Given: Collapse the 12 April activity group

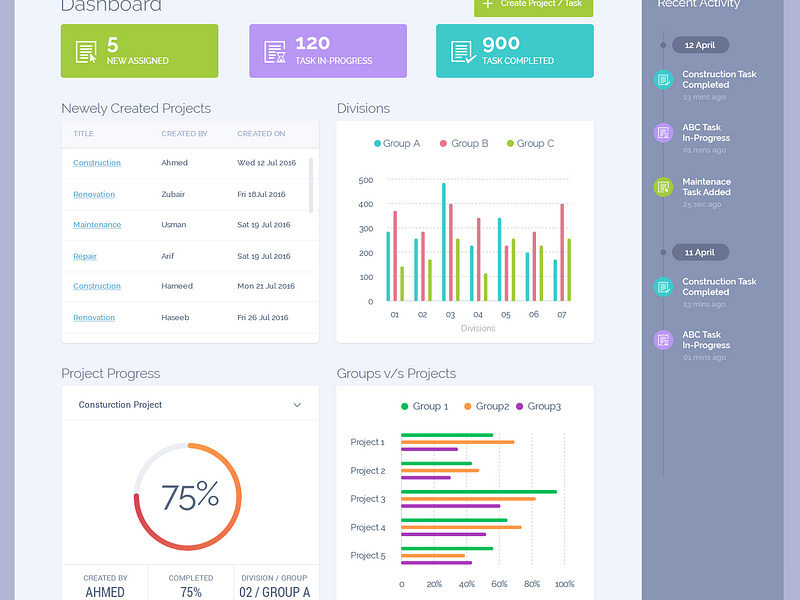Looking at the screenshot, I should [702, 44].
